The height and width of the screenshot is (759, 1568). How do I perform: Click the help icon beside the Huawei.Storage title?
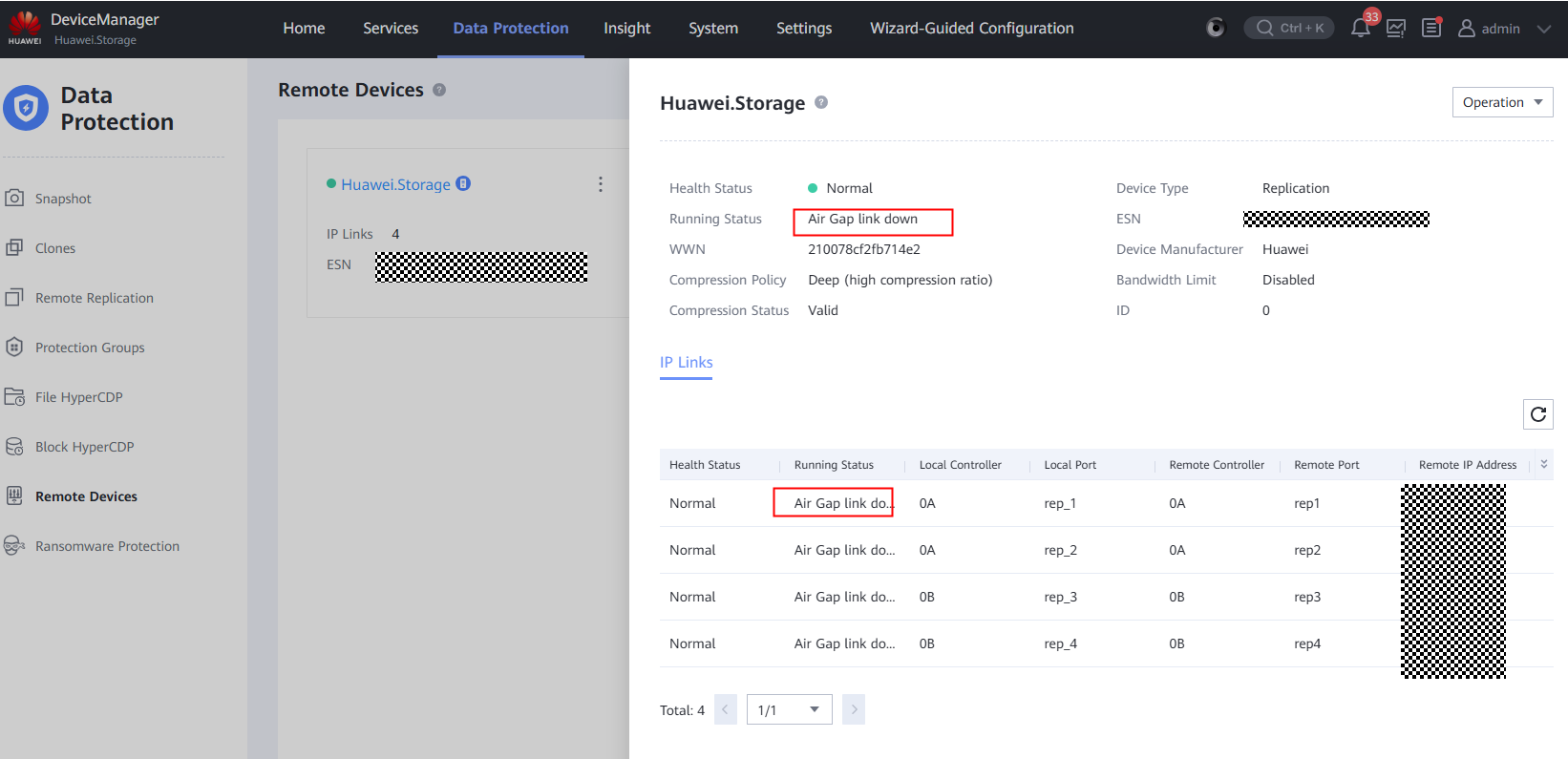[821, 102]
